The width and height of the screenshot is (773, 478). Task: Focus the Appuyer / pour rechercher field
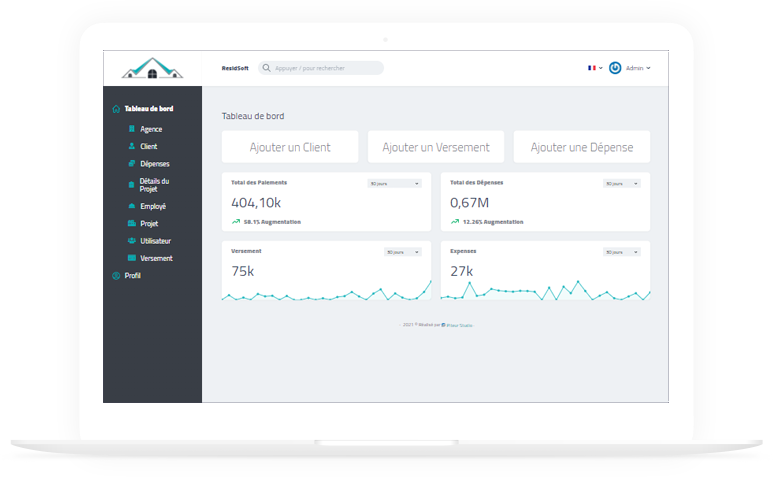click(321, 68)
